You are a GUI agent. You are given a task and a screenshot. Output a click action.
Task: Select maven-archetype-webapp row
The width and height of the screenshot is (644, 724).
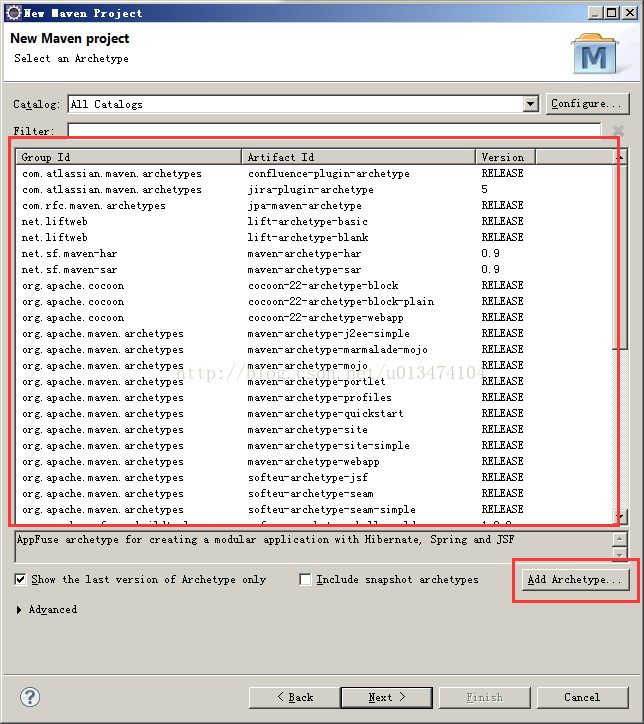315,462
